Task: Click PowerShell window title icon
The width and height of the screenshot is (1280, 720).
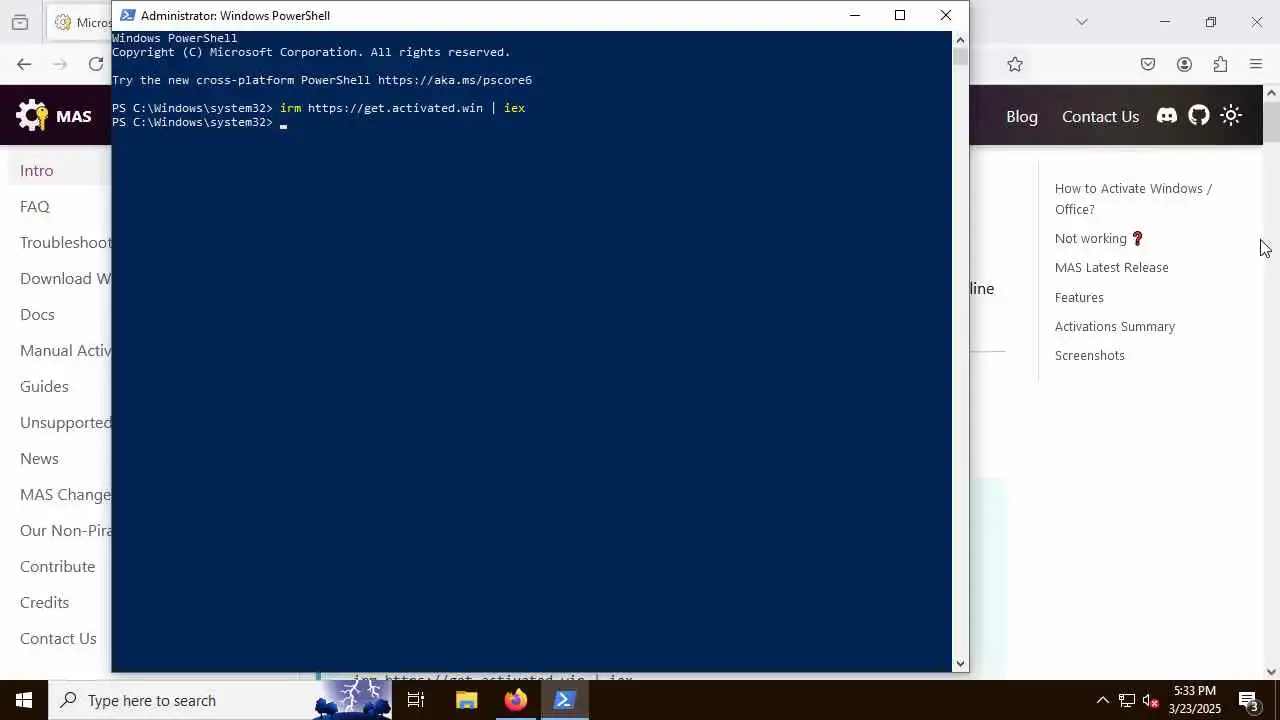Action: click(127, 15)
